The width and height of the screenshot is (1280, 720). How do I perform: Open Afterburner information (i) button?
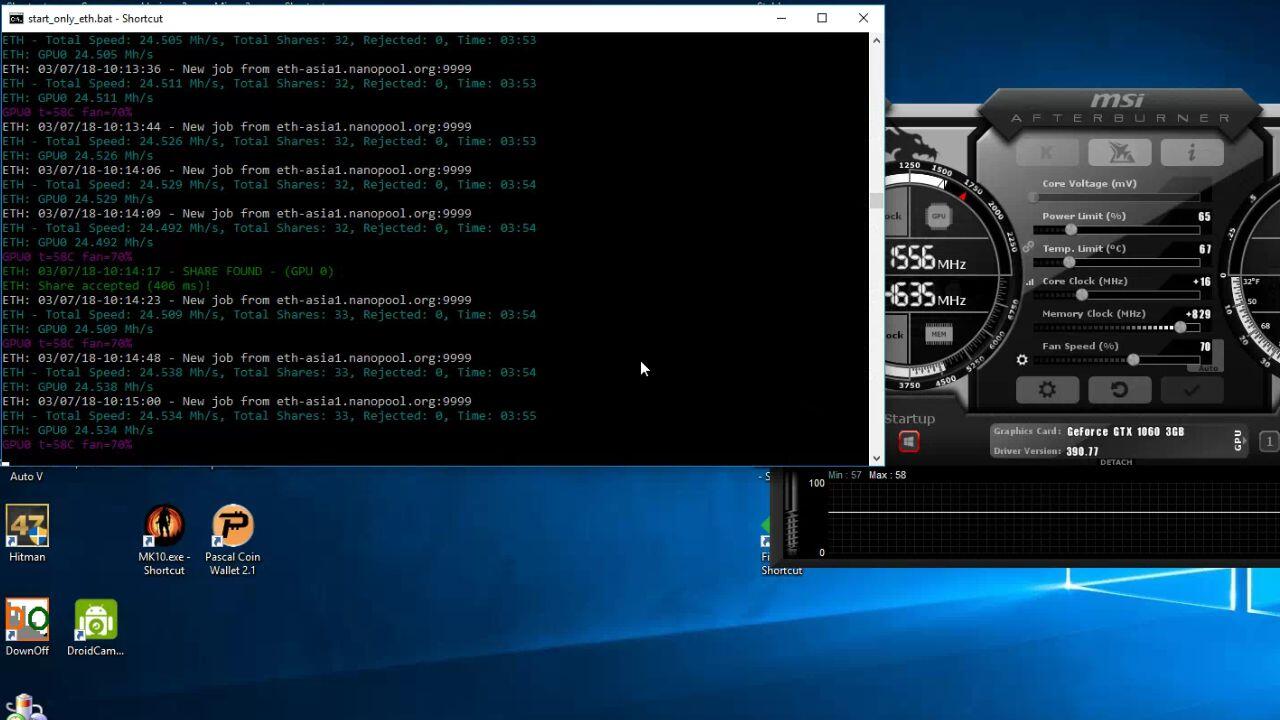pyautogui.click(x=1191, y=152)
